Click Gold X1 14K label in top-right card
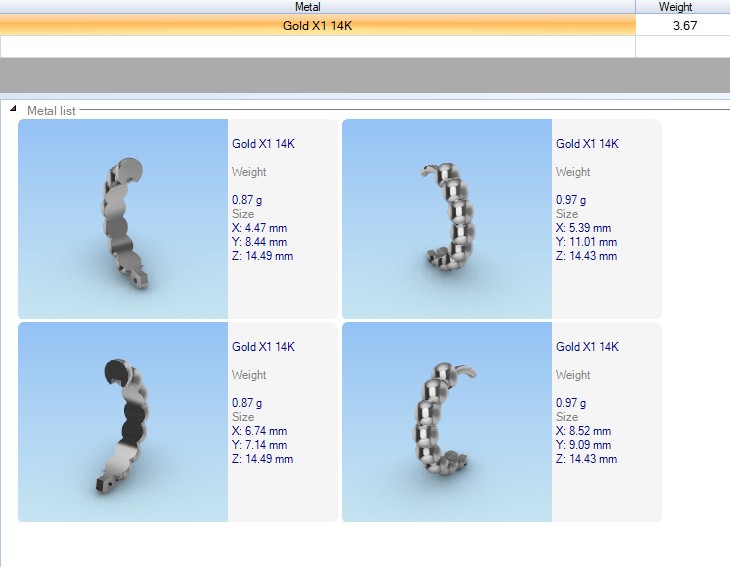Image resolution: width=730 pixels, height=567 pixels. pos(587,144)
